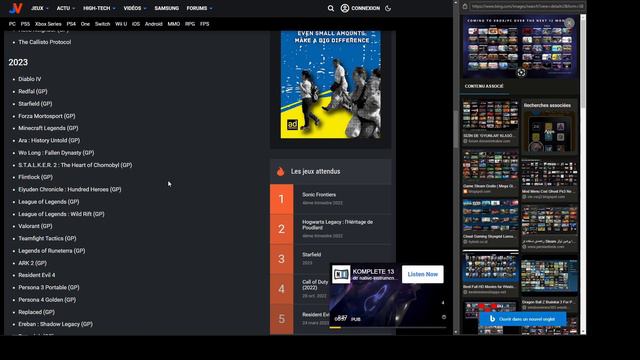Screen dimensions: 640x360
Task: Click Valorant (GP) list entry
Action: click(35, 226)
